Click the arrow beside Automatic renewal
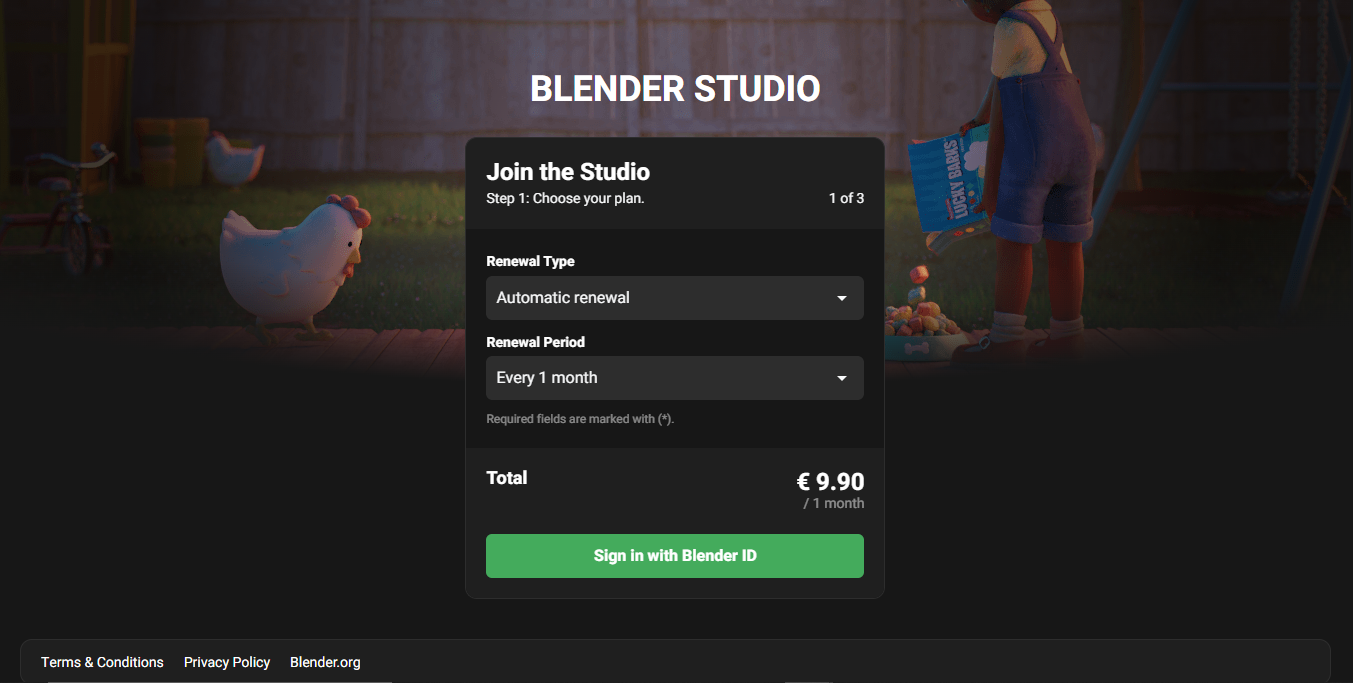Screen dimensions: 1353x683 point(842,298)
